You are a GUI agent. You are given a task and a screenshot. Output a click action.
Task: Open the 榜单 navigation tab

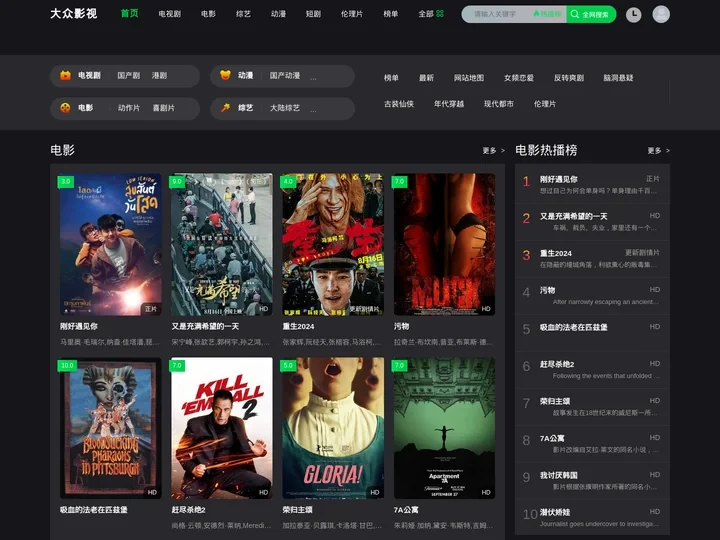click(x=391, y=14)
